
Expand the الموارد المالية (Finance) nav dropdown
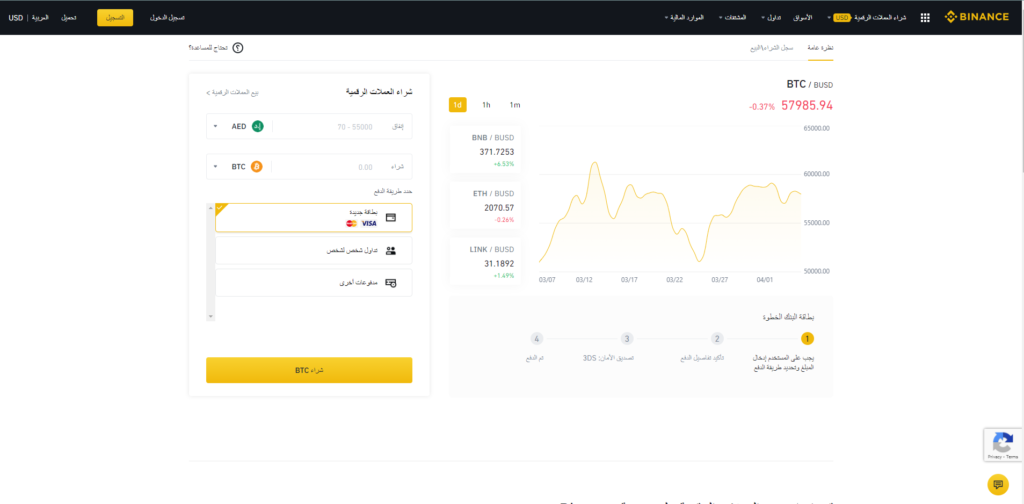[x=684, y=18]
